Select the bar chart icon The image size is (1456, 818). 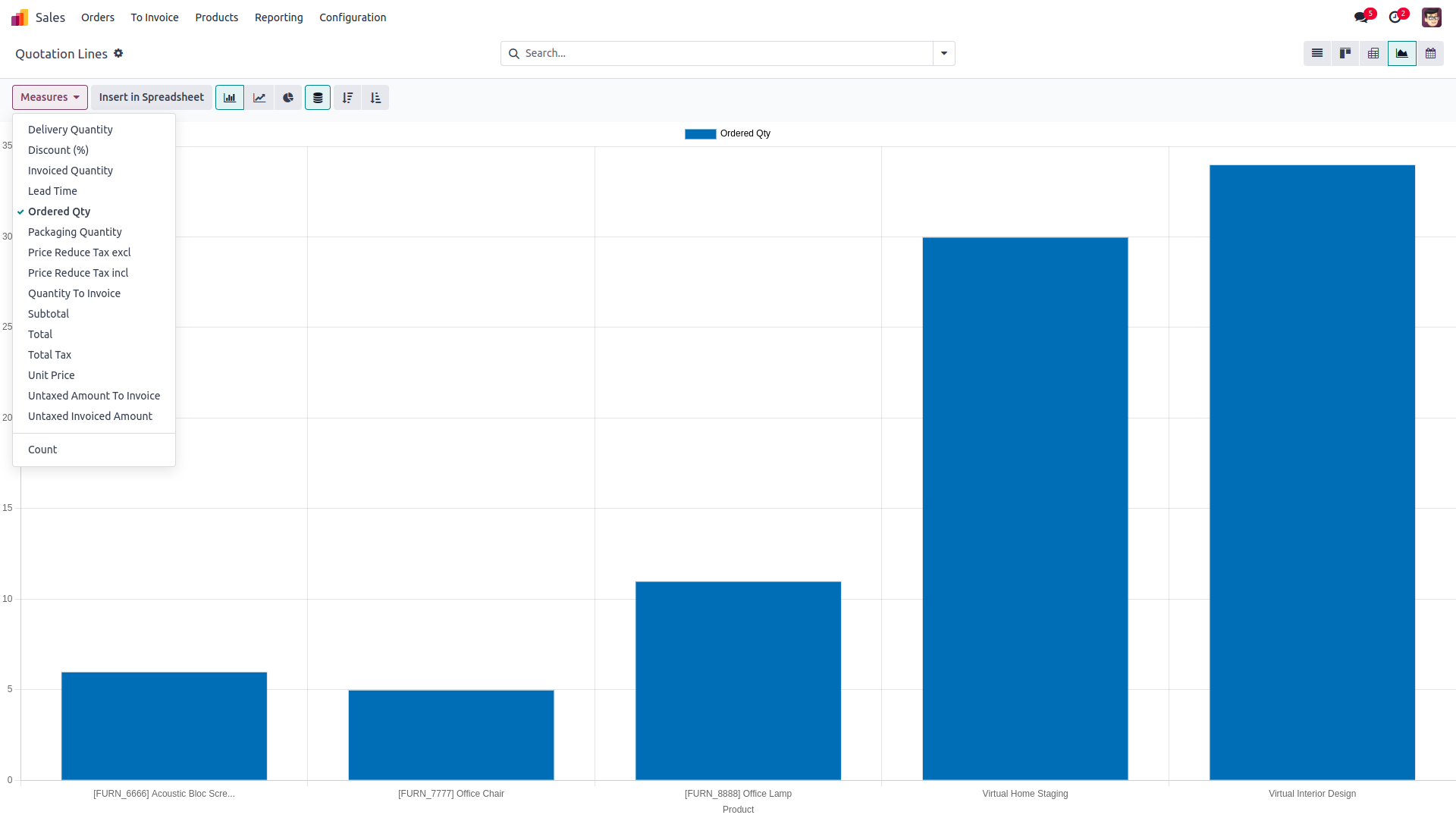[230, 98]
